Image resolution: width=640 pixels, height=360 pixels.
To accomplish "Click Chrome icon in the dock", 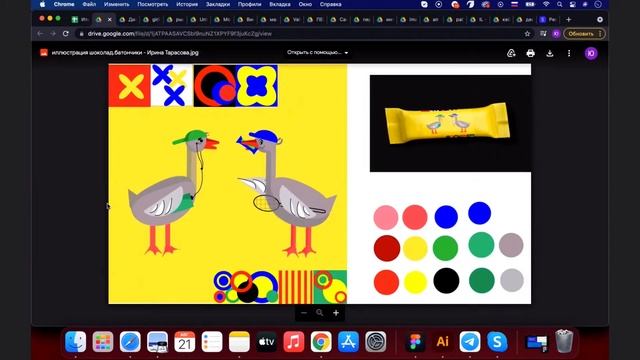I will tap(321, 341).
